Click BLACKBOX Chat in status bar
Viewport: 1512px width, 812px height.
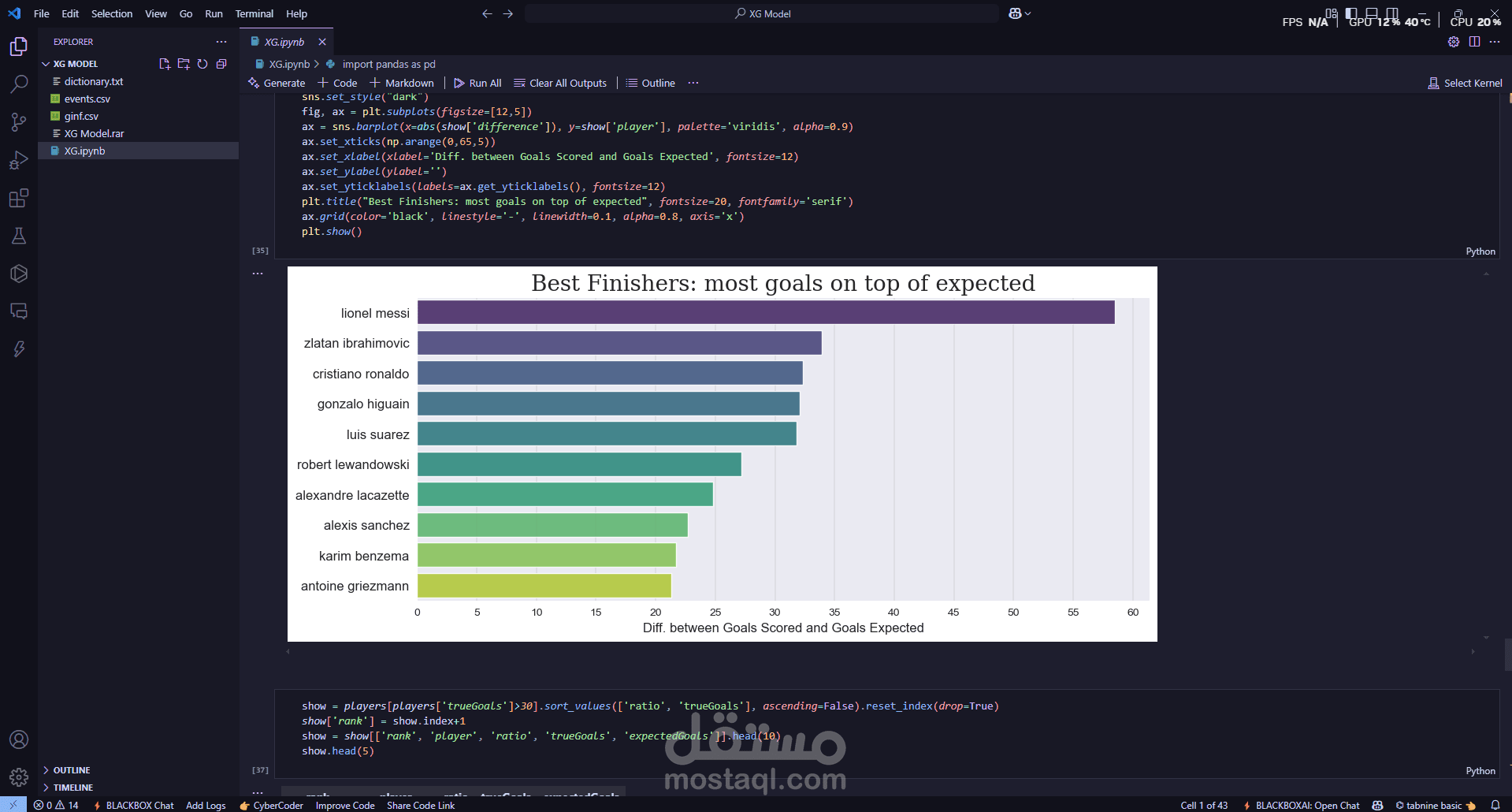pyautogui.click(x=133, y=805)
